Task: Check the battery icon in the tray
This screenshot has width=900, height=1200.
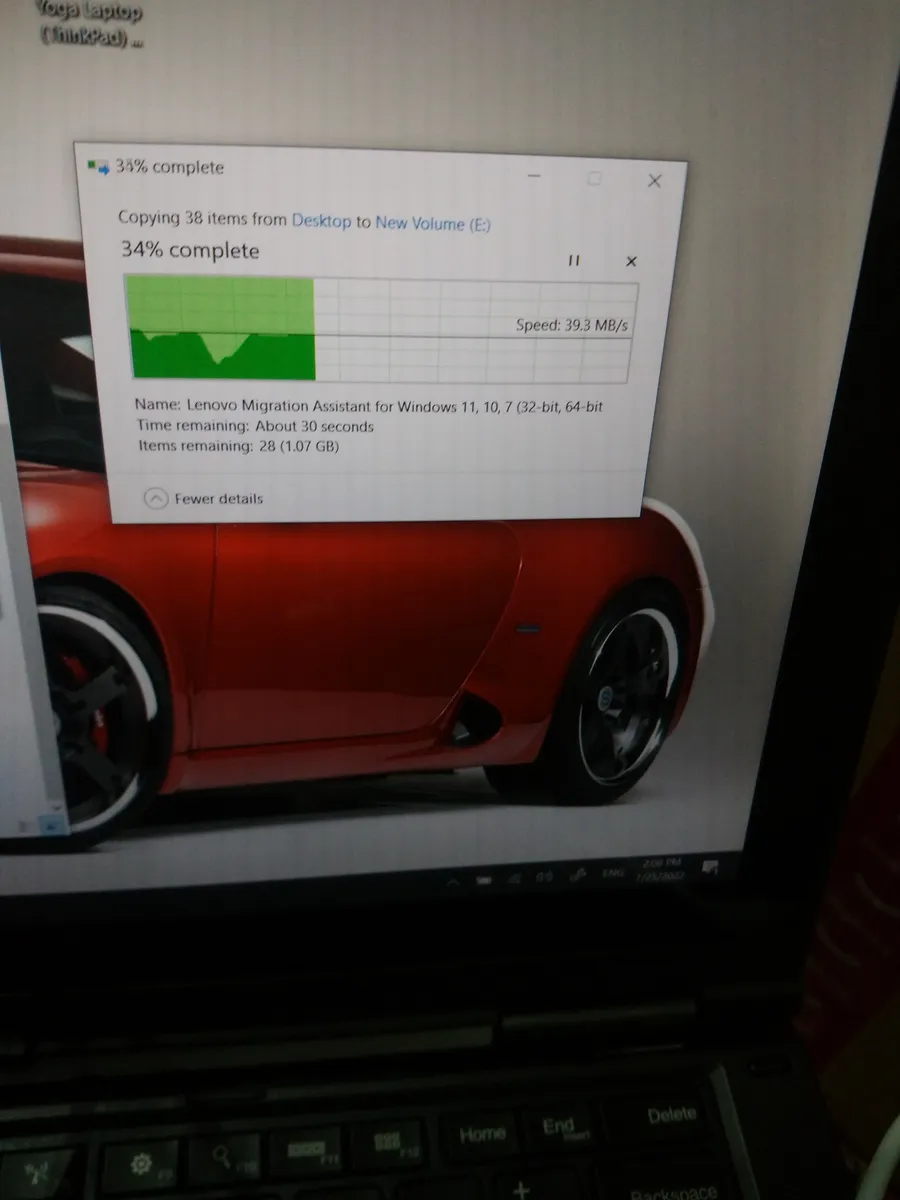Action: 483,880
